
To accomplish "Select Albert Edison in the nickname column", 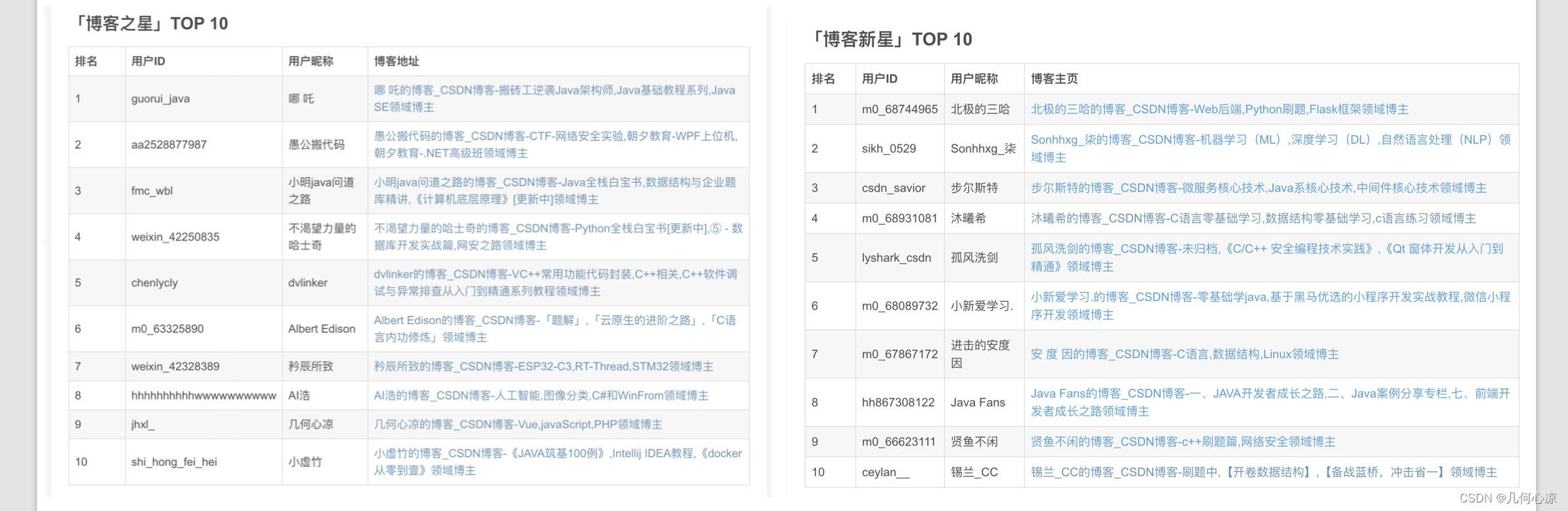I will point(322,329).
